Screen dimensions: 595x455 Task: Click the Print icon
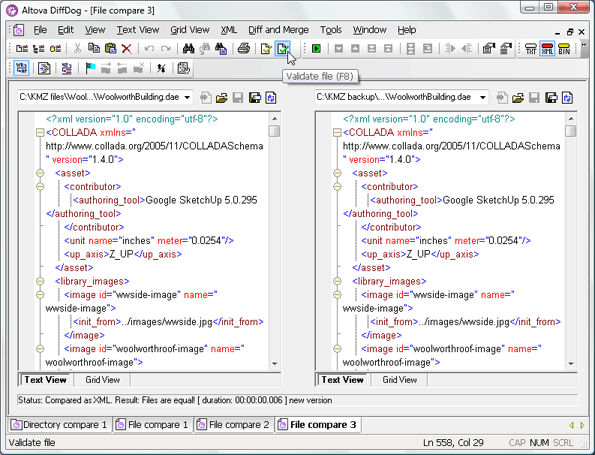click(x=244, y=49)
